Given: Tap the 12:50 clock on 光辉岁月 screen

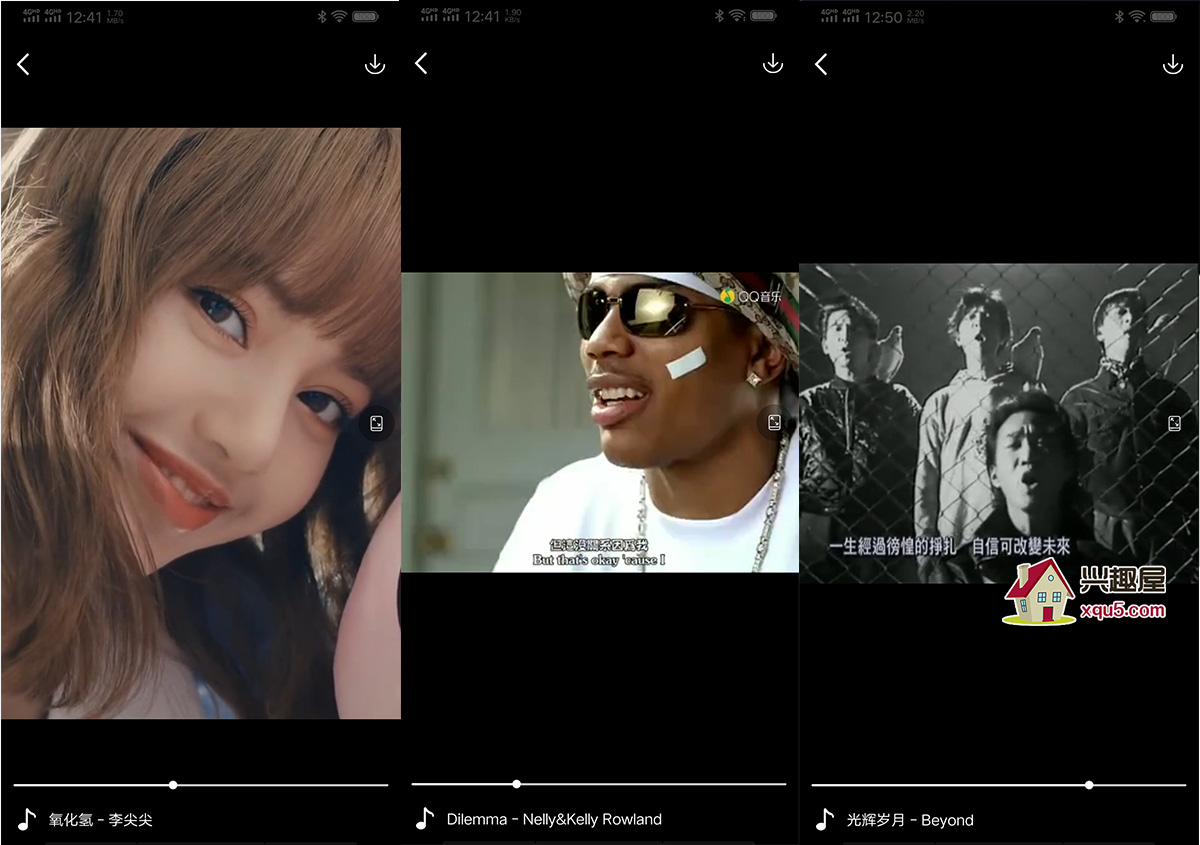Looking at the screenshot, I should point(884,17).
